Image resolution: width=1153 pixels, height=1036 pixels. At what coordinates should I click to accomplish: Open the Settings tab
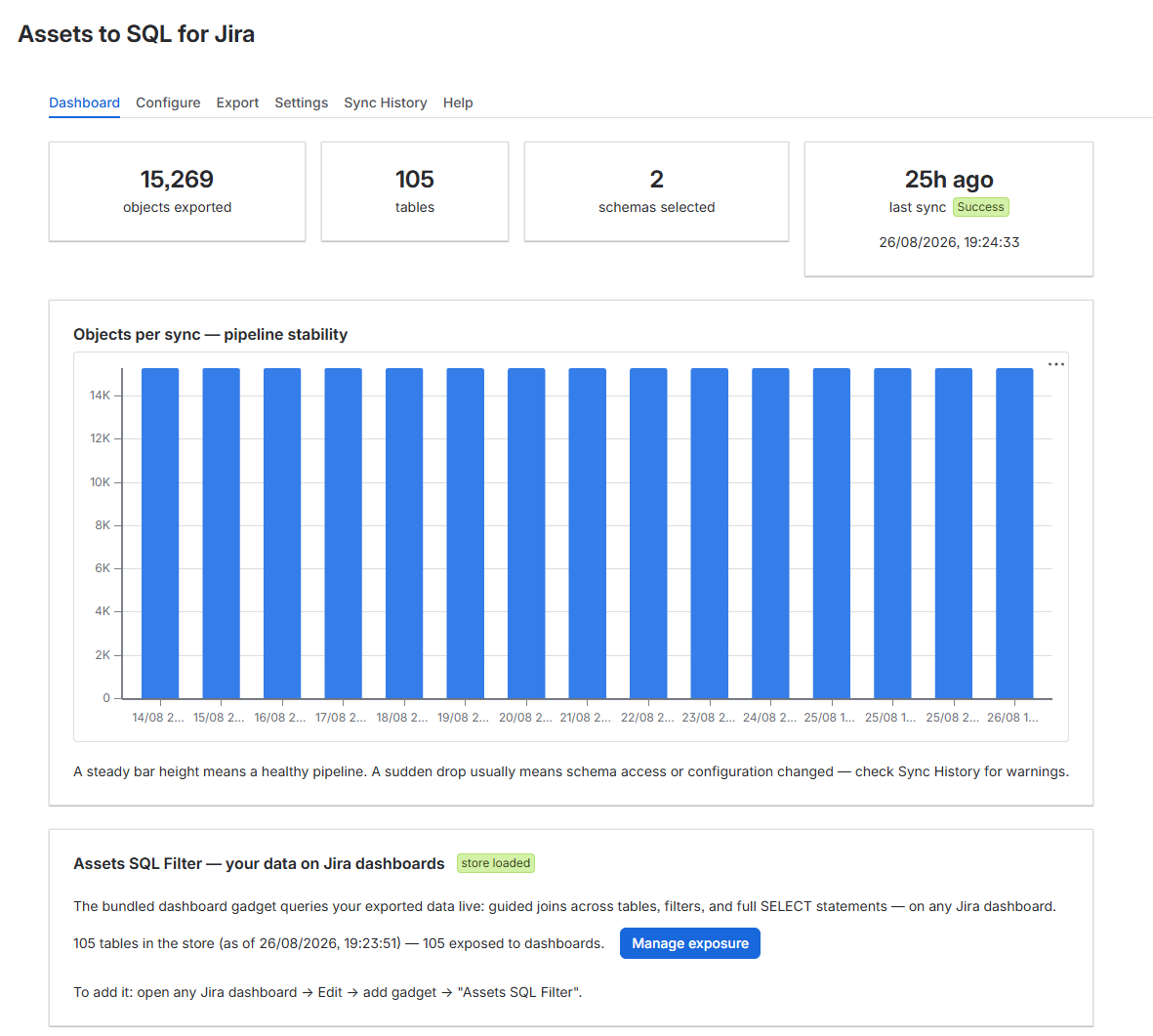302,103
